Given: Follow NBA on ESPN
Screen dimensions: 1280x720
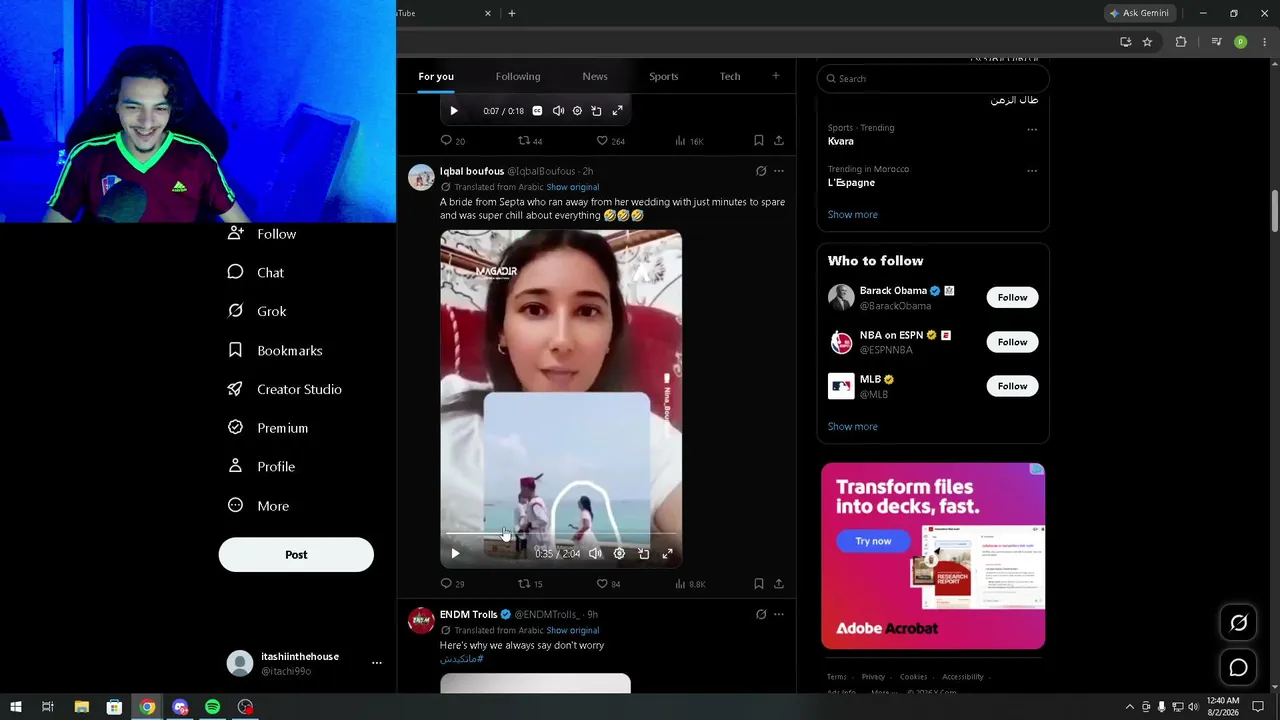Looking at the screenshot, I should click(x=1012, y=342).
